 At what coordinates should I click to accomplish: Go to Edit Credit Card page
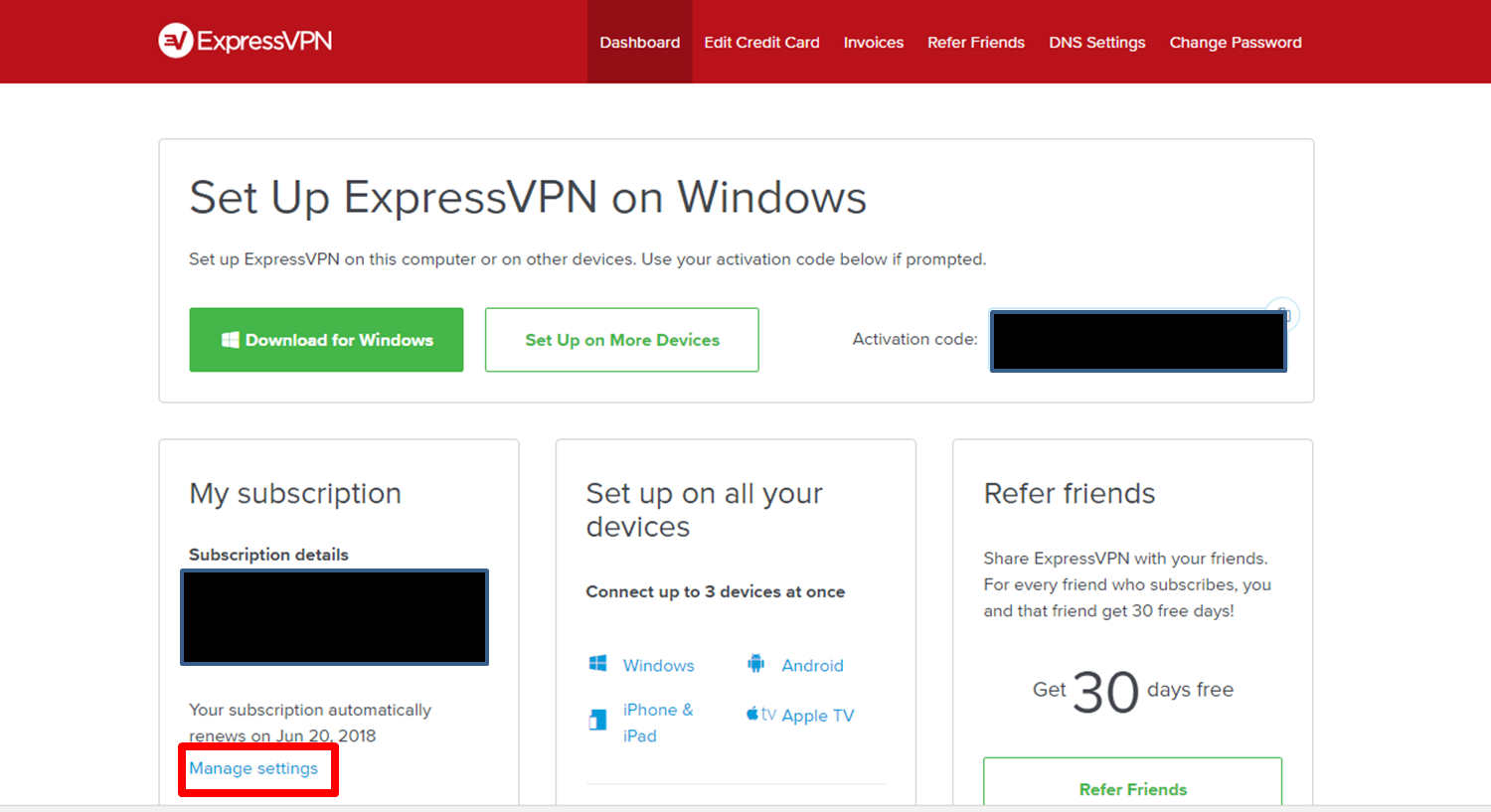[x=761, y=42]
